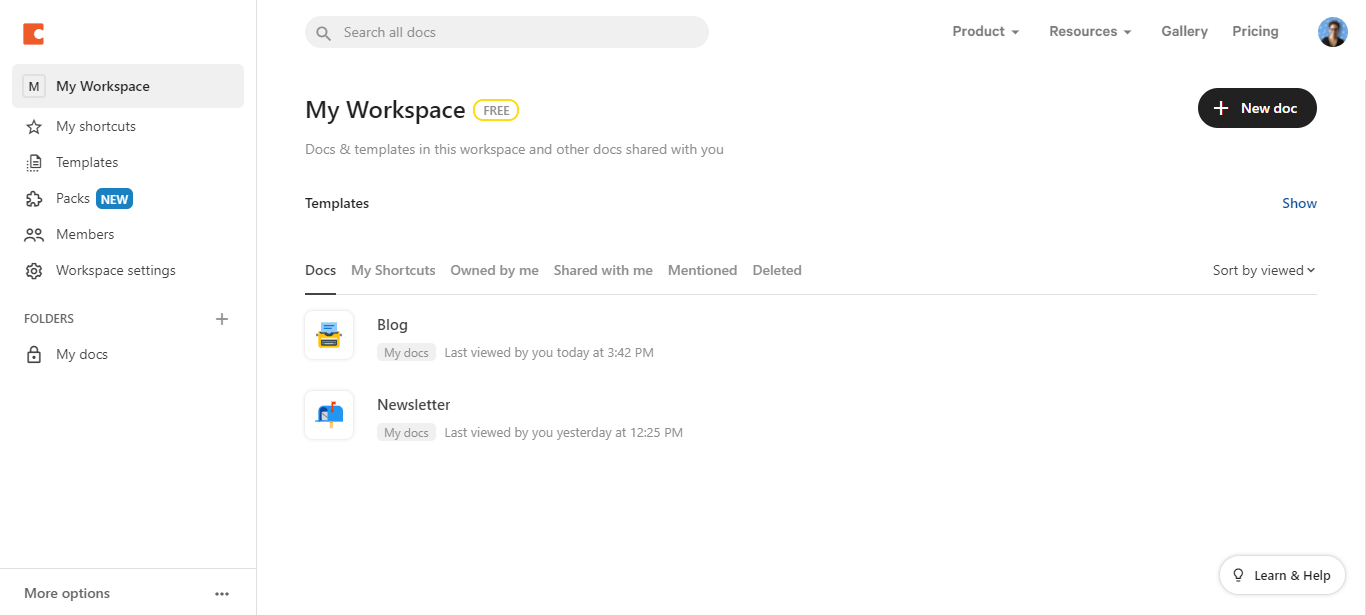Click the New doc button

(x=1257, y=107)
